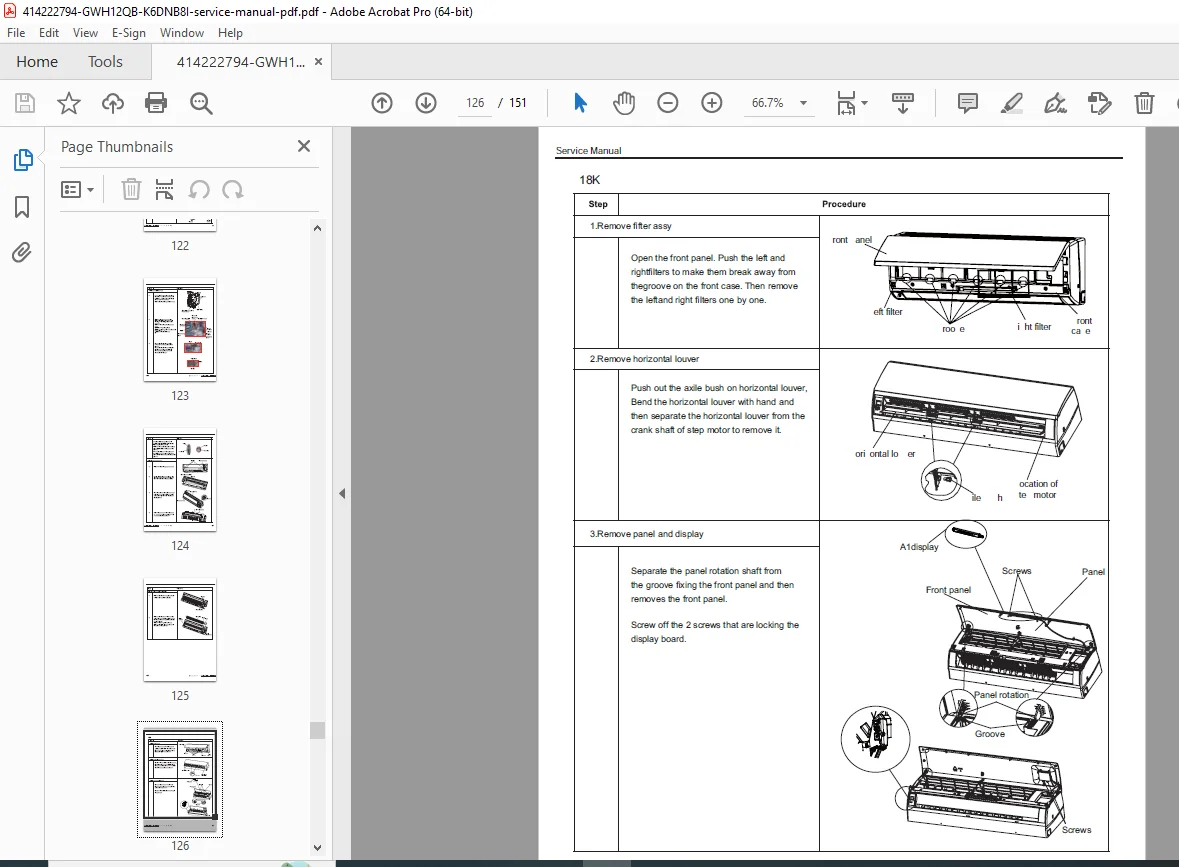Select the page 124 thumbnail

(180, 480)
